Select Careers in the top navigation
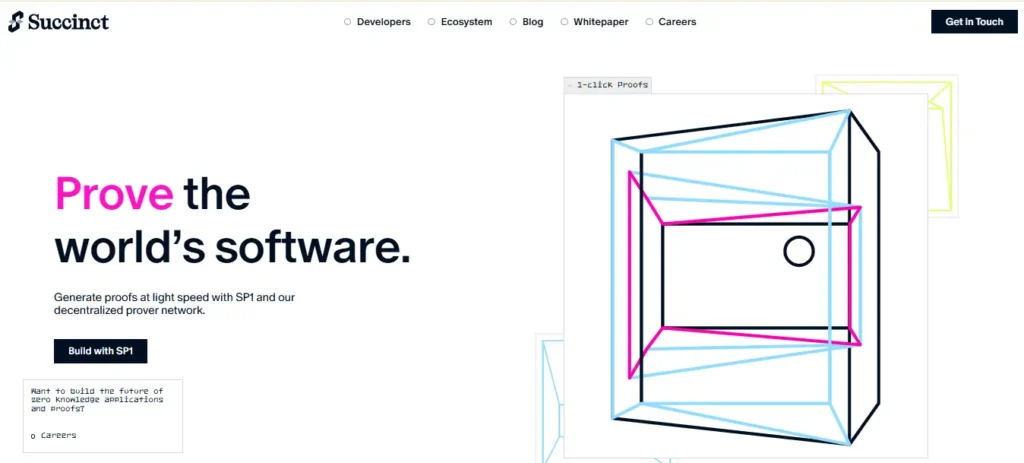 point(677,22)
